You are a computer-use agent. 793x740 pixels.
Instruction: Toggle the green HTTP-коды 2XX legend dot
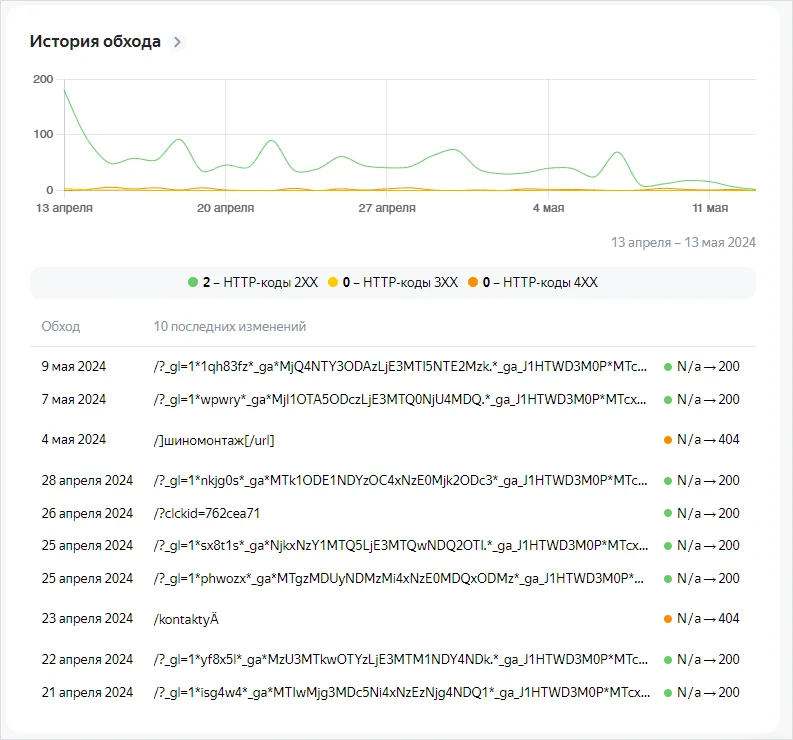(193, 283)
